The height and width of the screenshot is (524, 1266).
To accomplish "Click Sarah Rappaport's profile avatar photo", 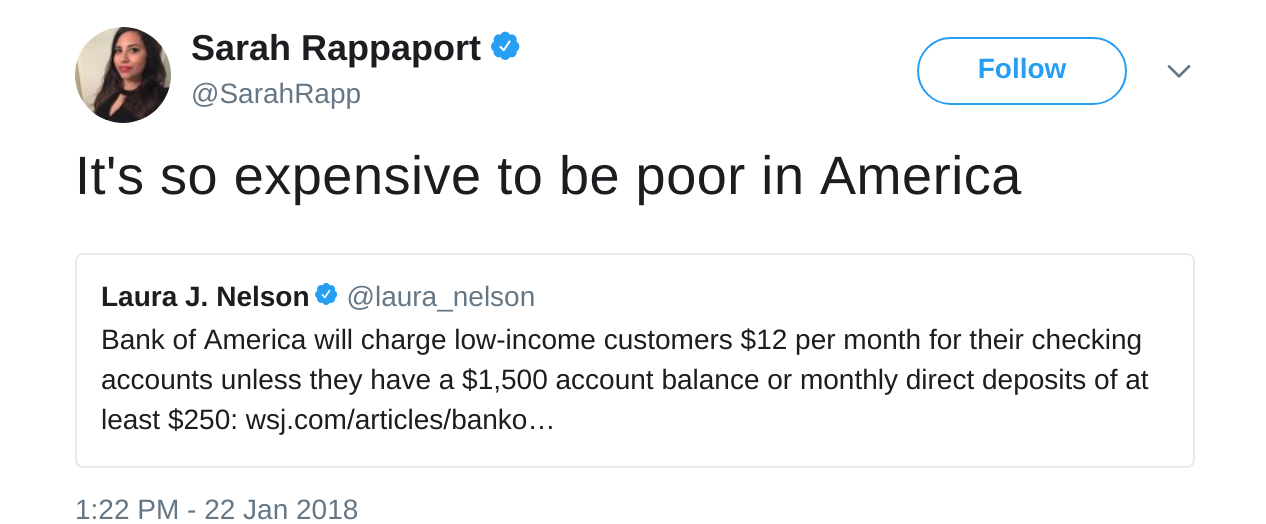I will coord(123,75).
